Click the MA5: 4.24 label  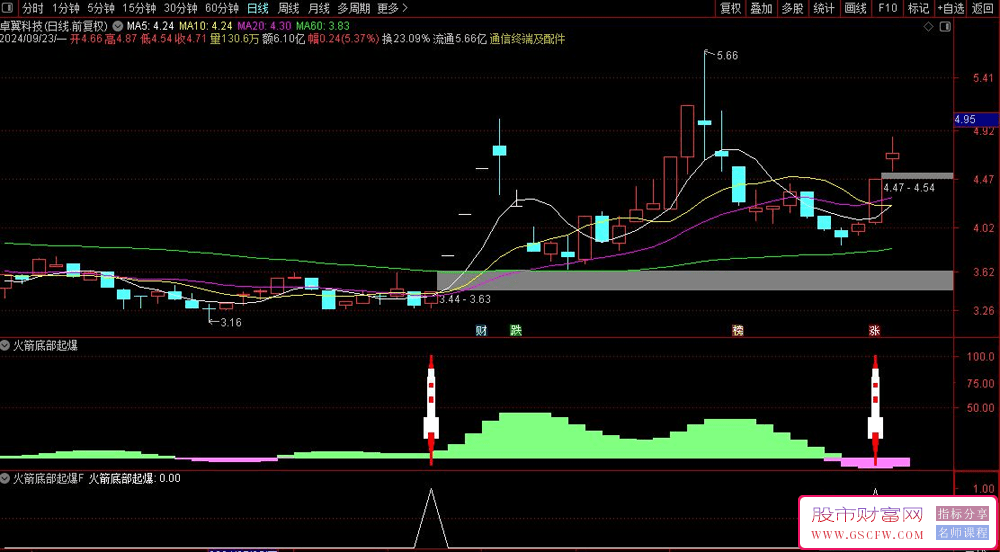(x=149, y=27)
